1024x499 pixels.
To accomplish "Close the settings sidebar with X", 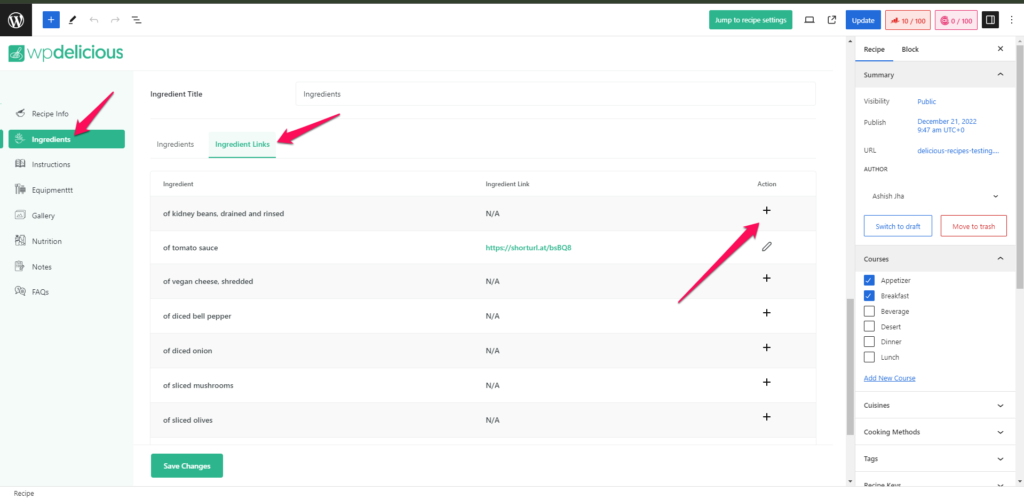I will click(x=1000, y=49).
